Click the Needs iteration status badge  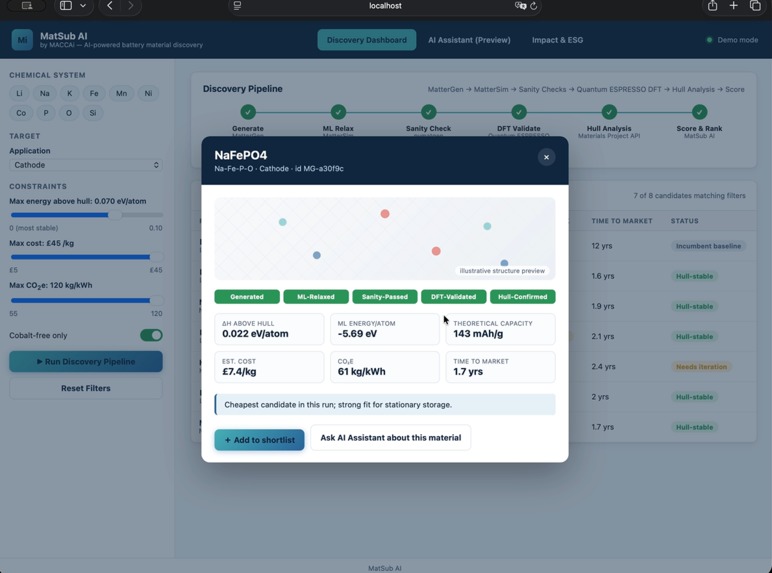point(701,367)
